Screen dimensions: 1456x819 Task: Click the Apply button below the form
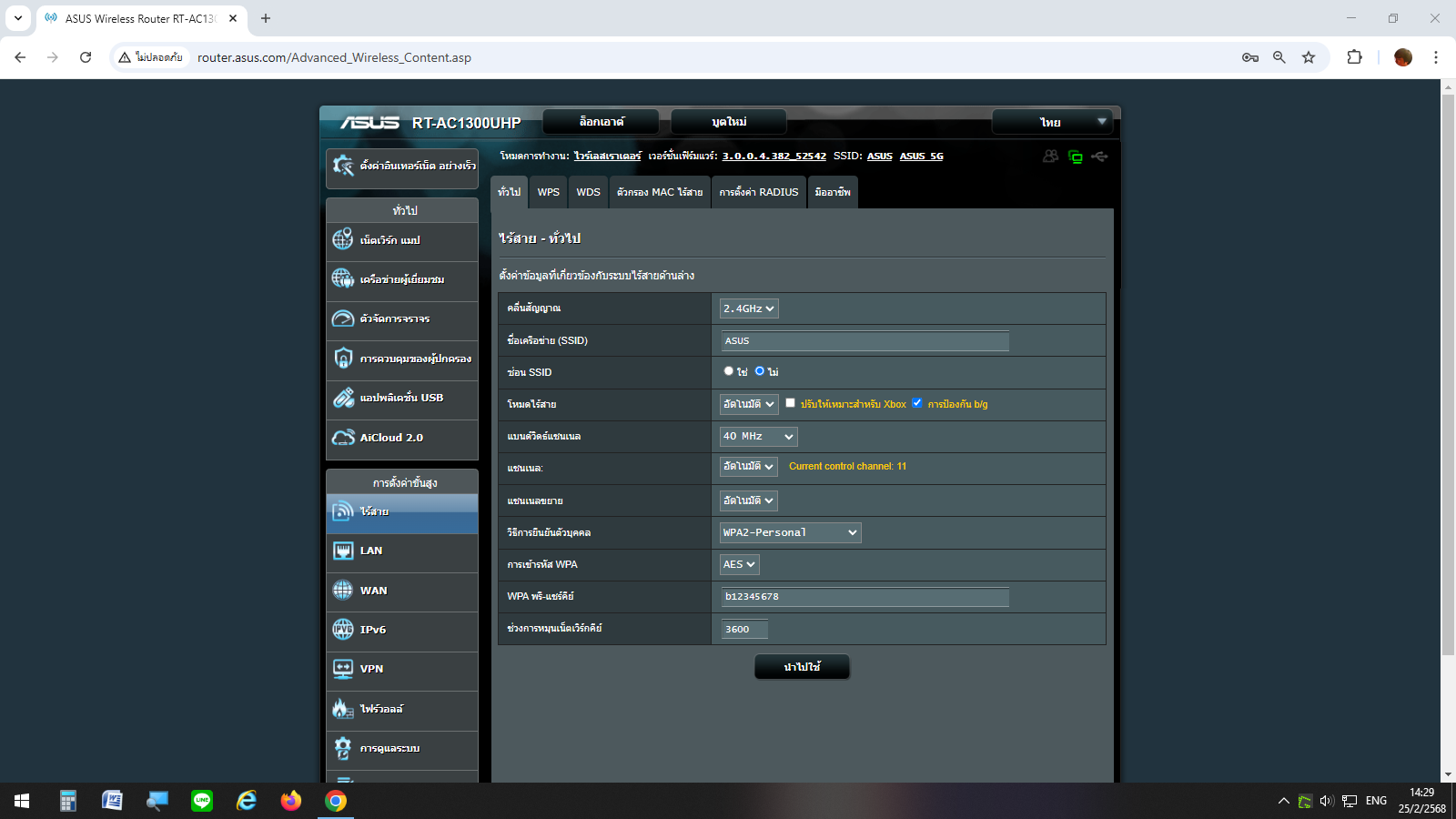tap(802, 667)
